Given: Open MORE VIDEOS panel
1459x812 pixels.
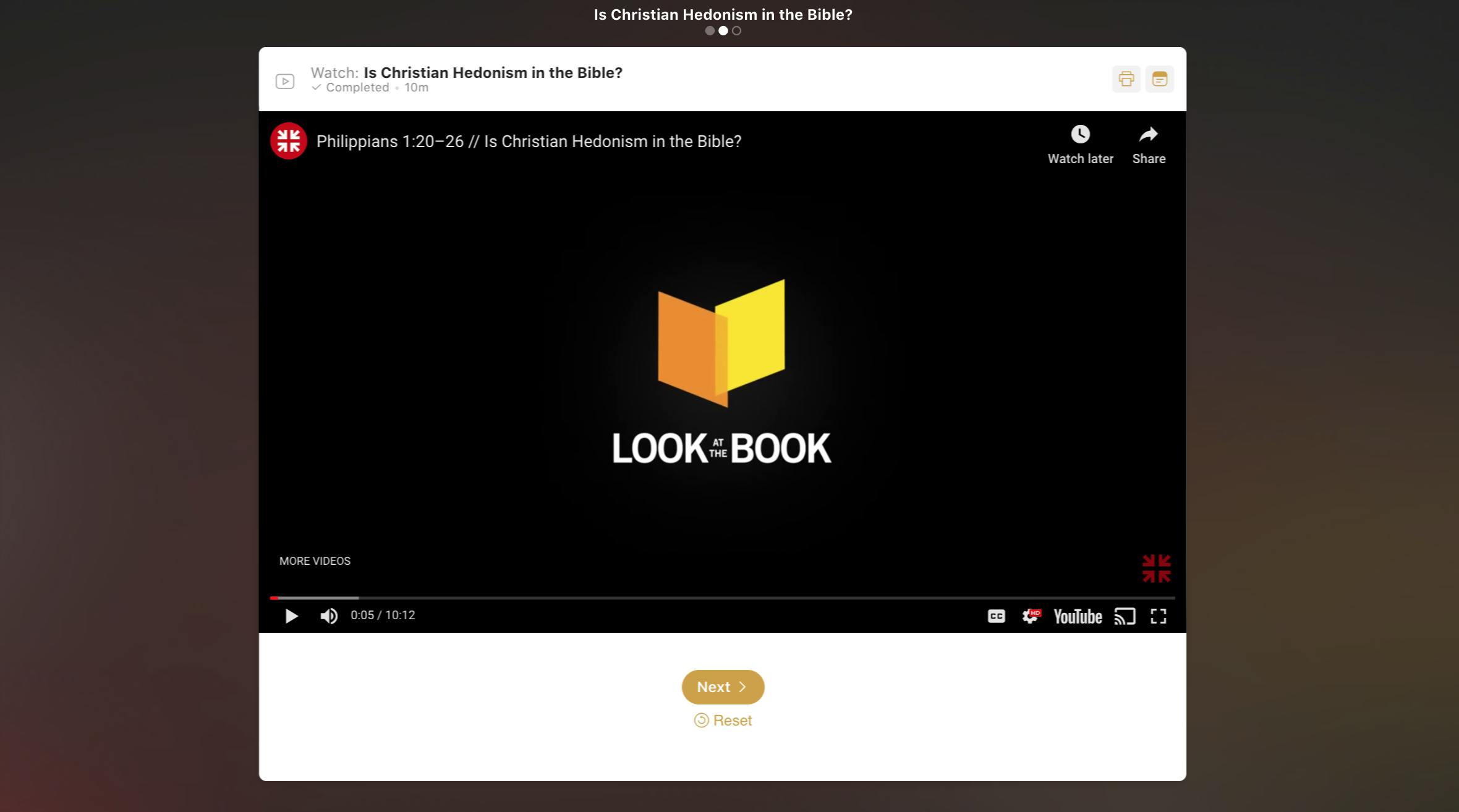Looking at the screenshot, I should [x=315, y=561].
